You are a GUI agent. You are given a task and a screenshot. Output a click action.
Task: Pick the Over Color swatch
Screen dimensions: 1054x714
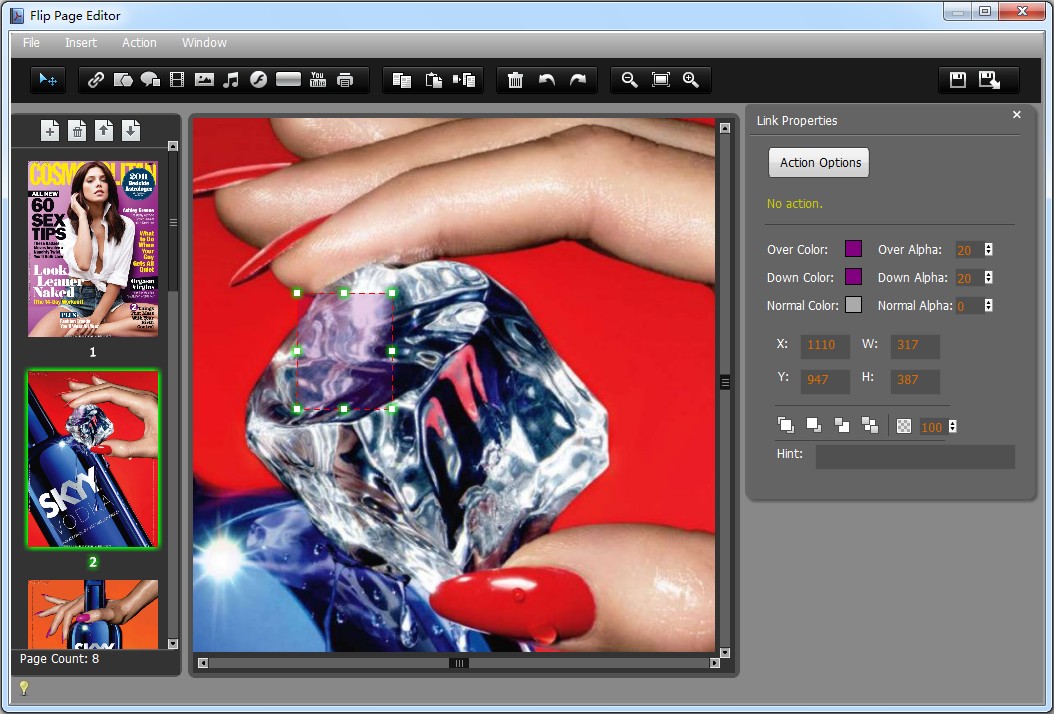(x=853, y=249)
